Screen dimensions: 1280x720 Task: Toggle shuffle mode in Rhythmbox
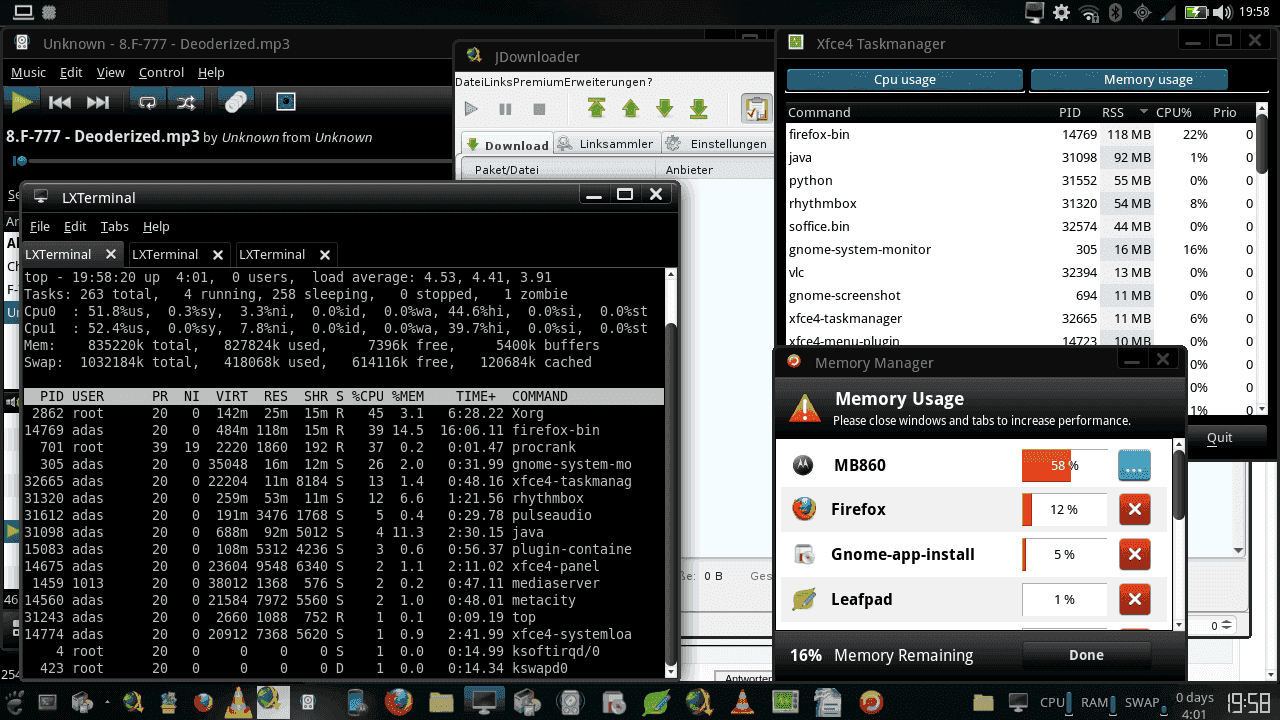(x=186, y=101)
